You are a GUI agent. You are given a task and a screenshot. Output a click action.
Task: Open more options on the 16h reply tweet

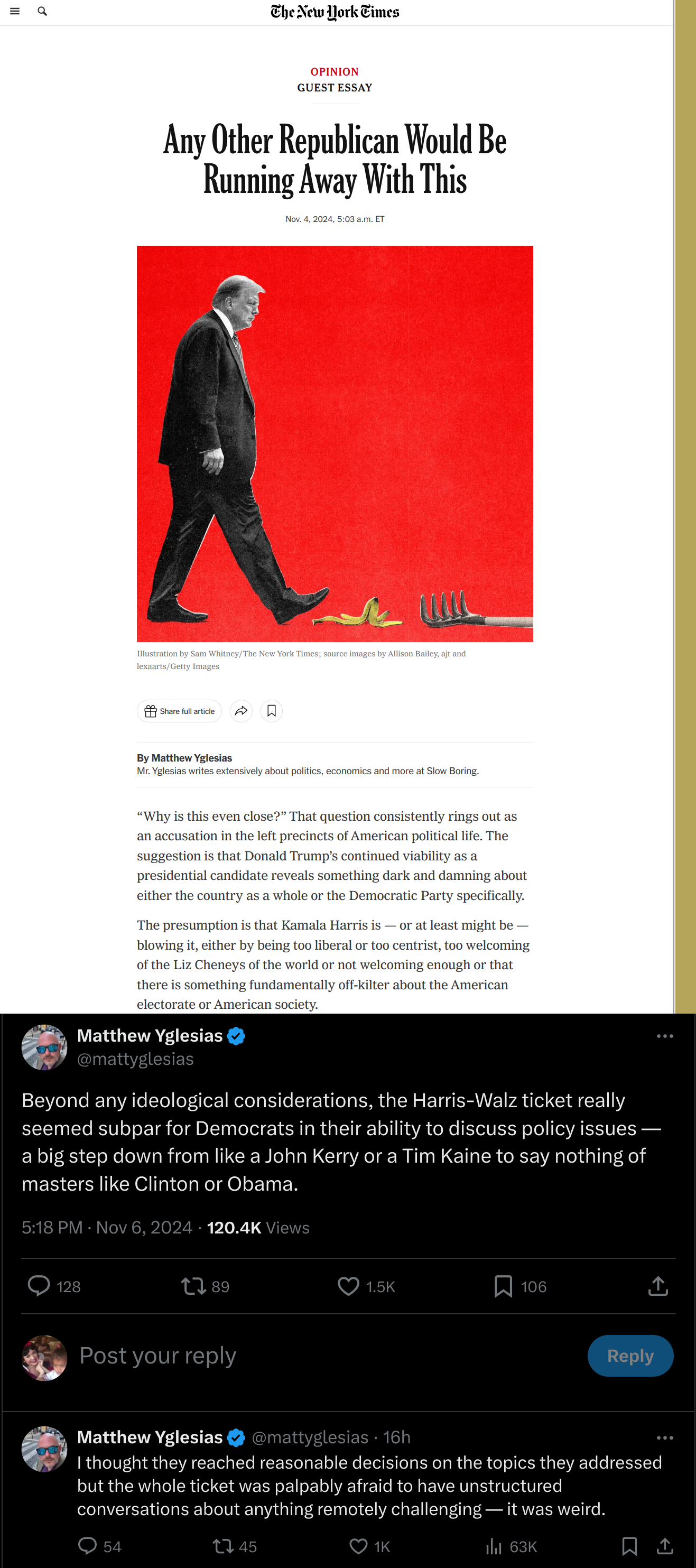tap(665, 1438)
